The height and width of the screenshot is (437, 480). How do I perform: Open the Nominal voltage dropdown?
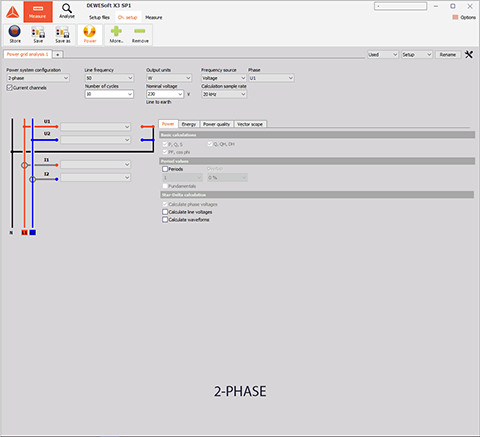(165, 94)
